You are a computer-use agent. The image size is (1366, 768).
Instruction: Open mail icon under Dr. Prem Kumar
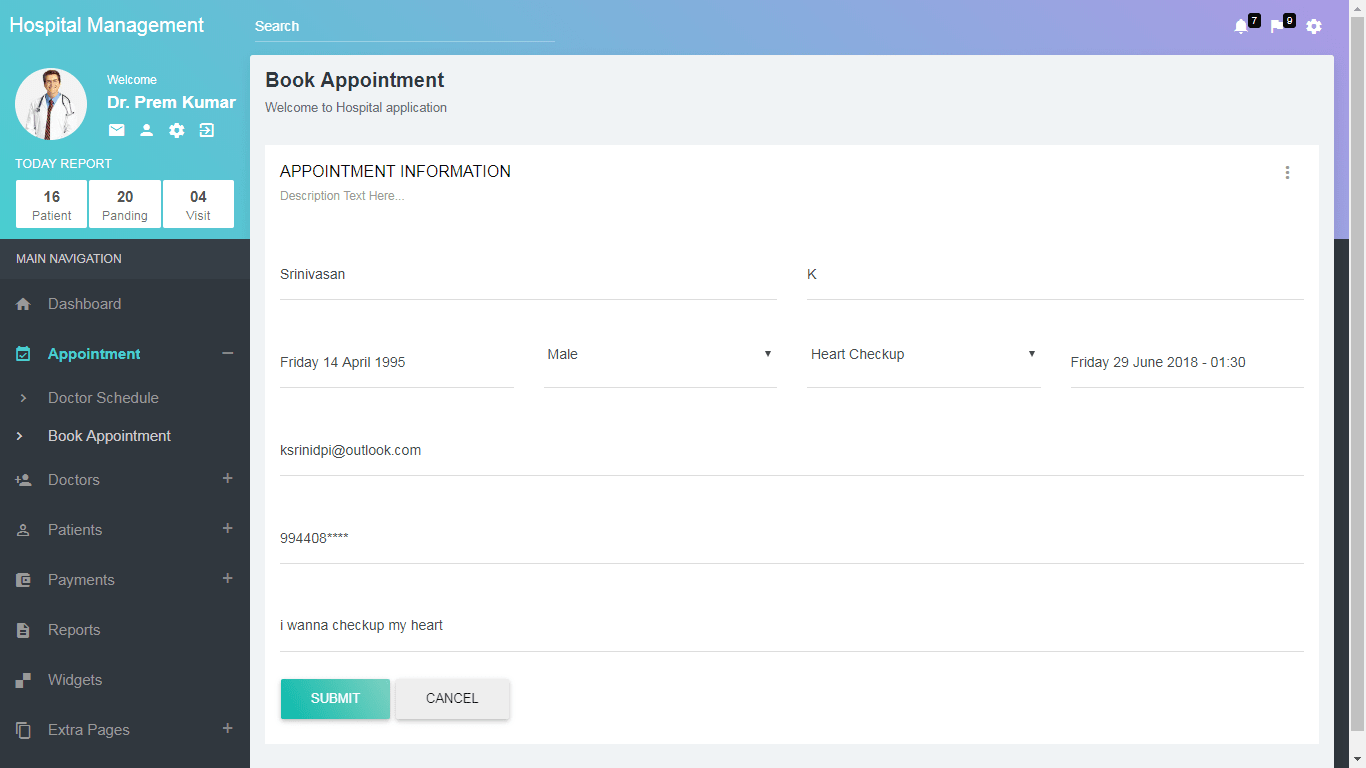click(117, 130)
